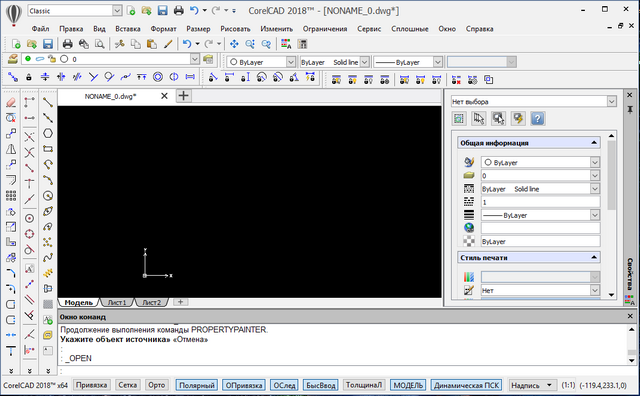Toggle ОСлед tracking in status bar
The height and width of the screenshot is (396, 640).
coord(284,385)
